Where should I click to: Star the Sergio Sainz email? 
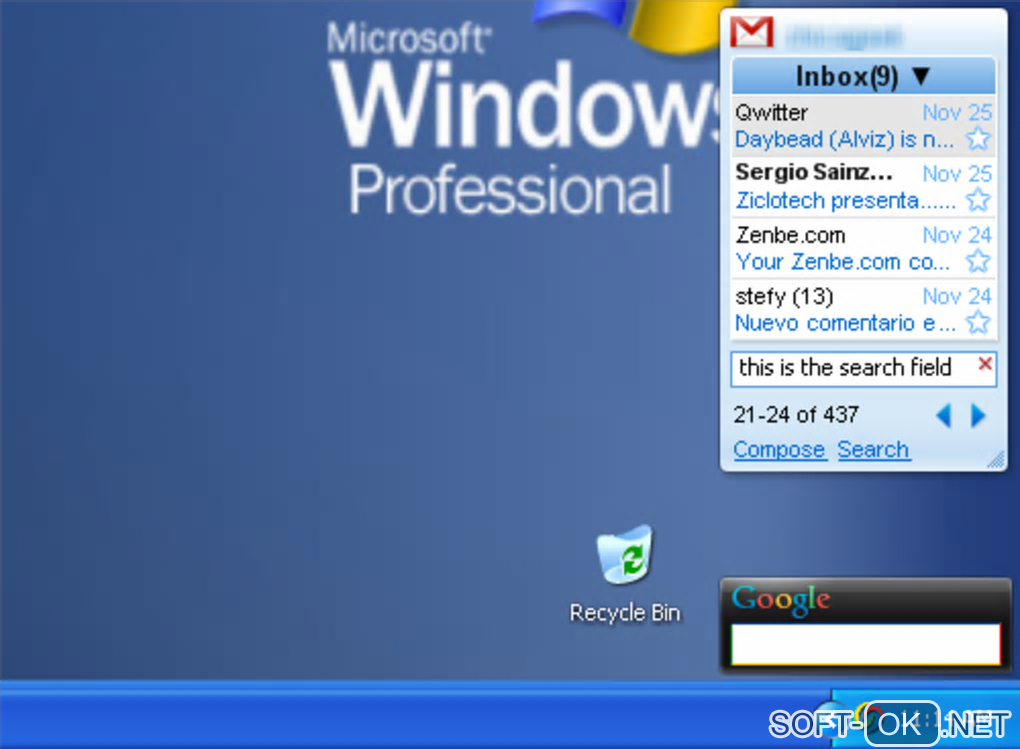978,200
